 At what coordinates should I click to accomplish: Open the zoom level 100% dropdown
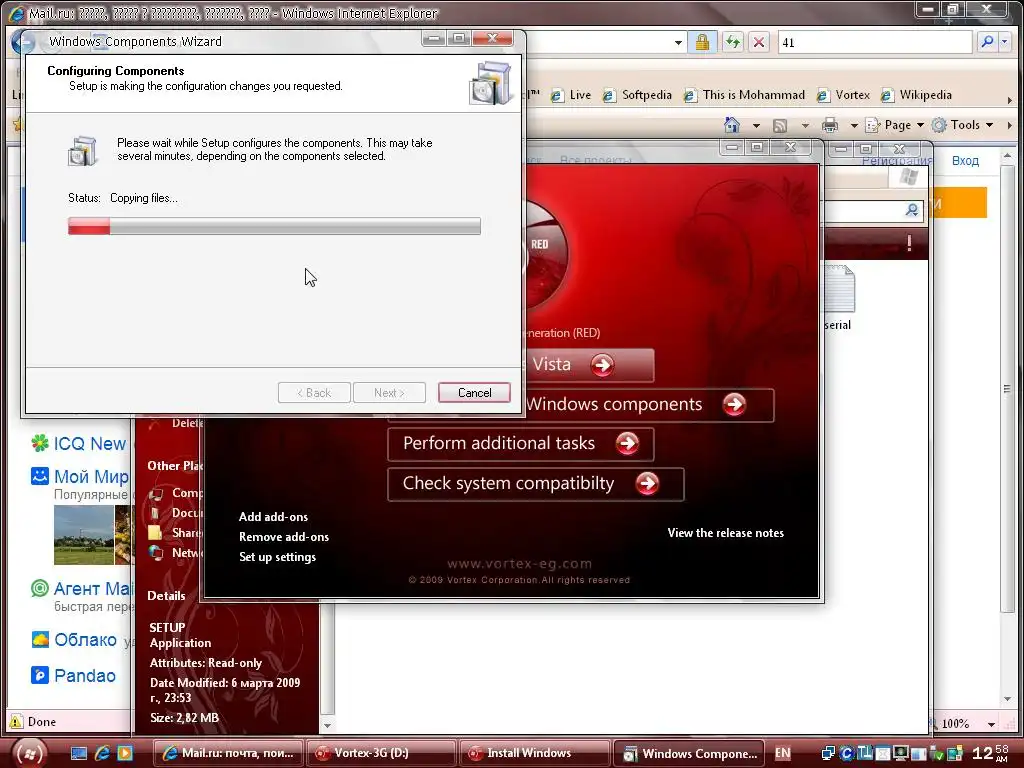coord(991,724)
